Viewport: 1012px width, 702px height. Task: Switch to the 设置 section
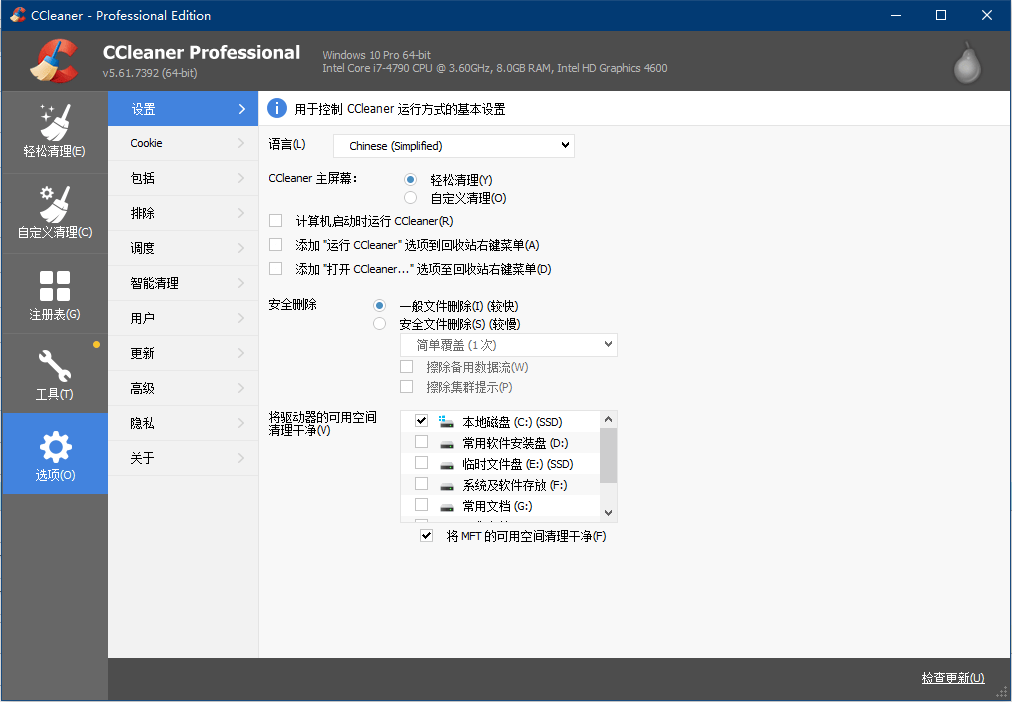pyautogui.click(x=182, y=108)
